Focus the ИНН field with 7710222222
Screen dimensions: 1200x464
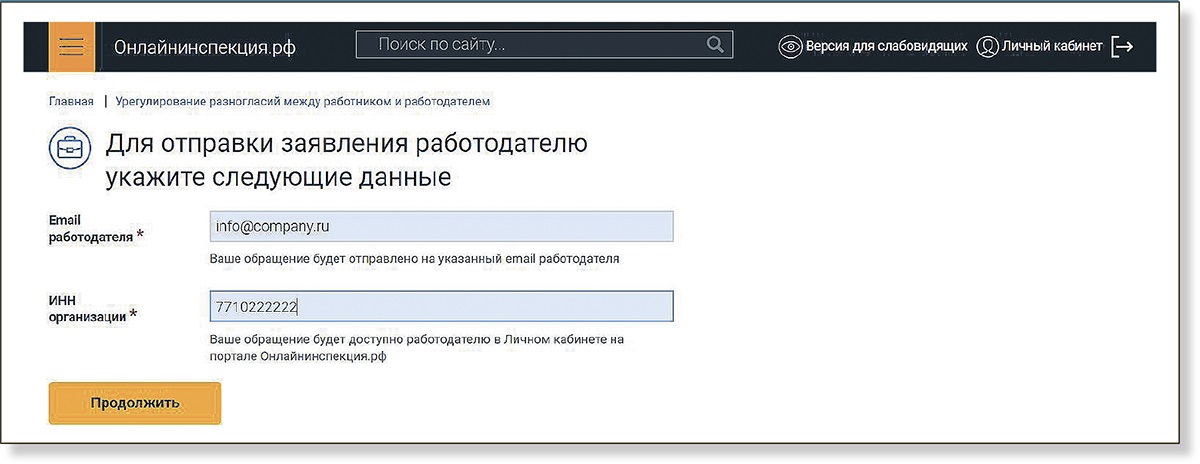point(441,306)
